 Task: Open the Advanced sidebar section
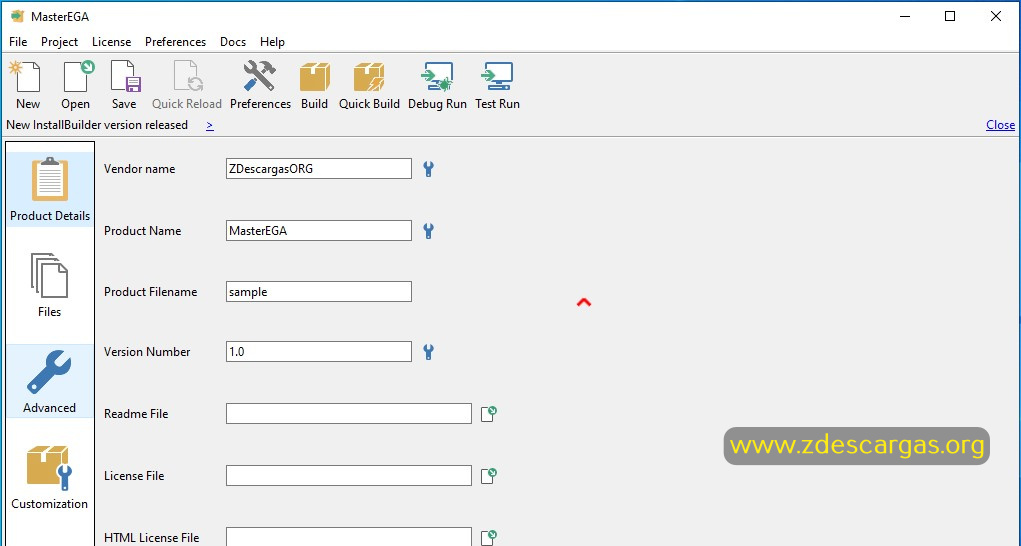49,381
